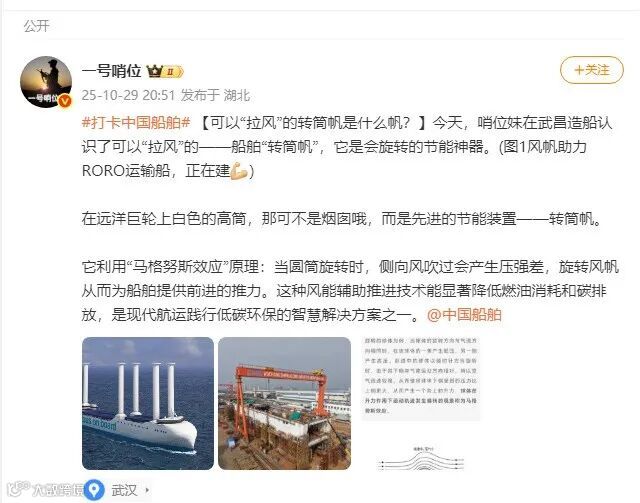Open the shipyard gantry crane photo
640x503 pixels.
[x=284, y=403]
